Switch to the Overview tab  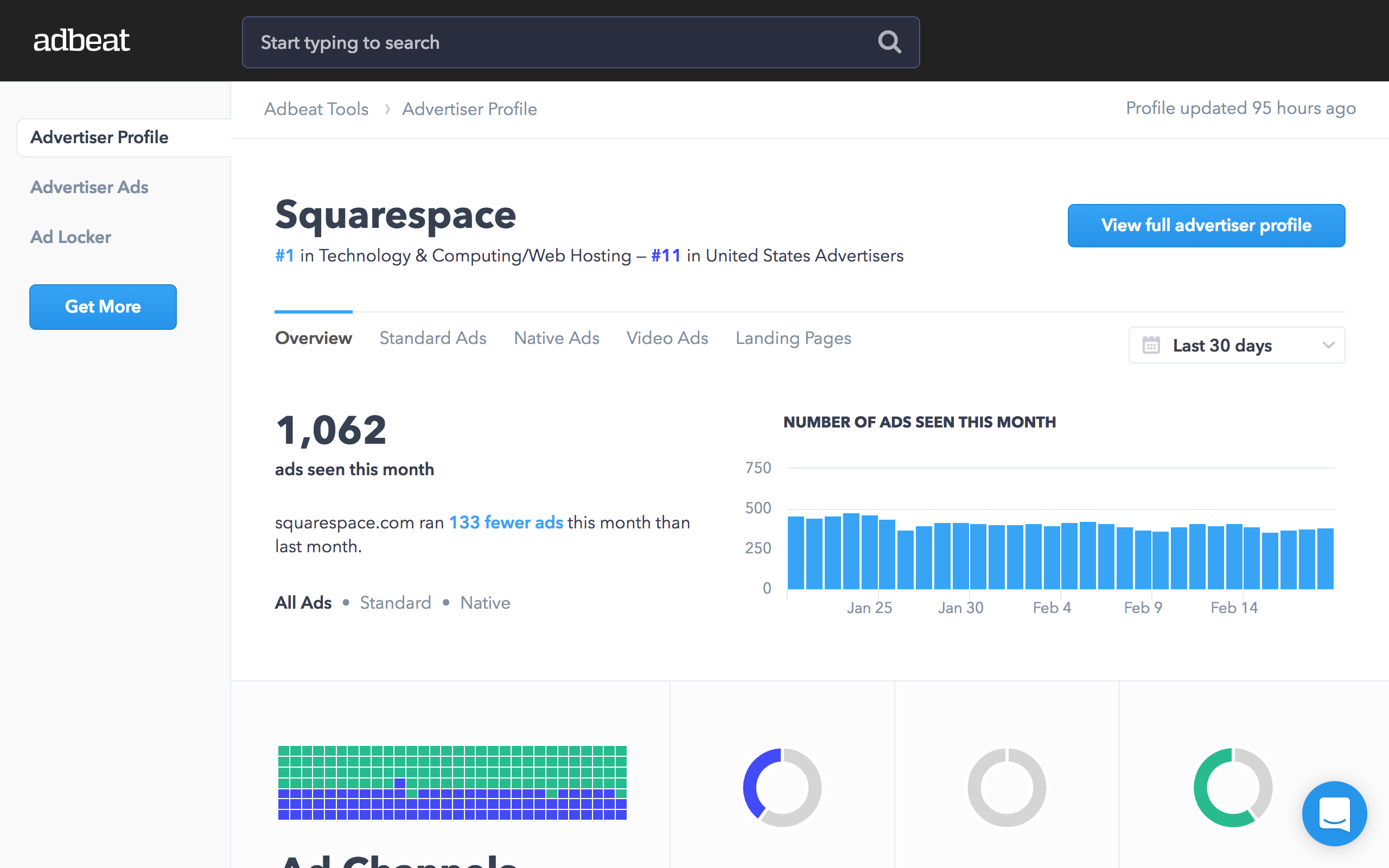[314, 338]
